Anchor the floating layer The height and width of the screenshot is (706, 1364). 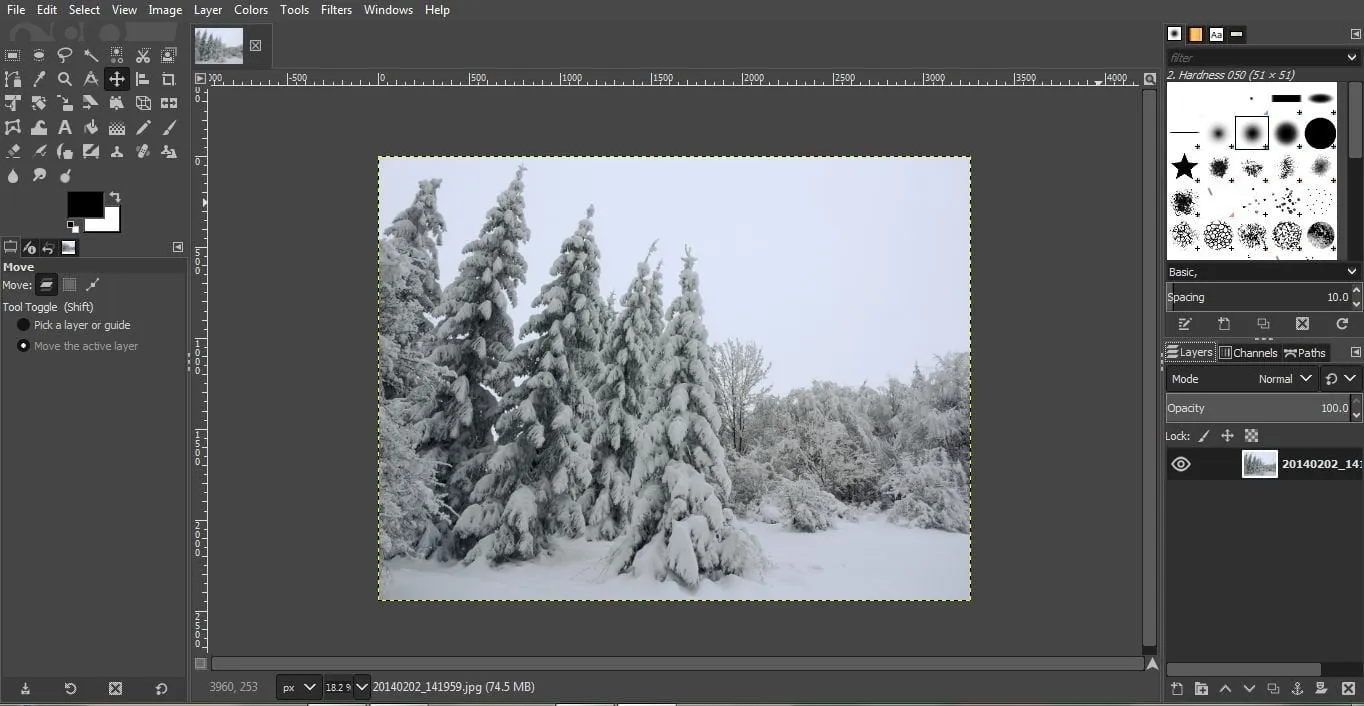1297,688
